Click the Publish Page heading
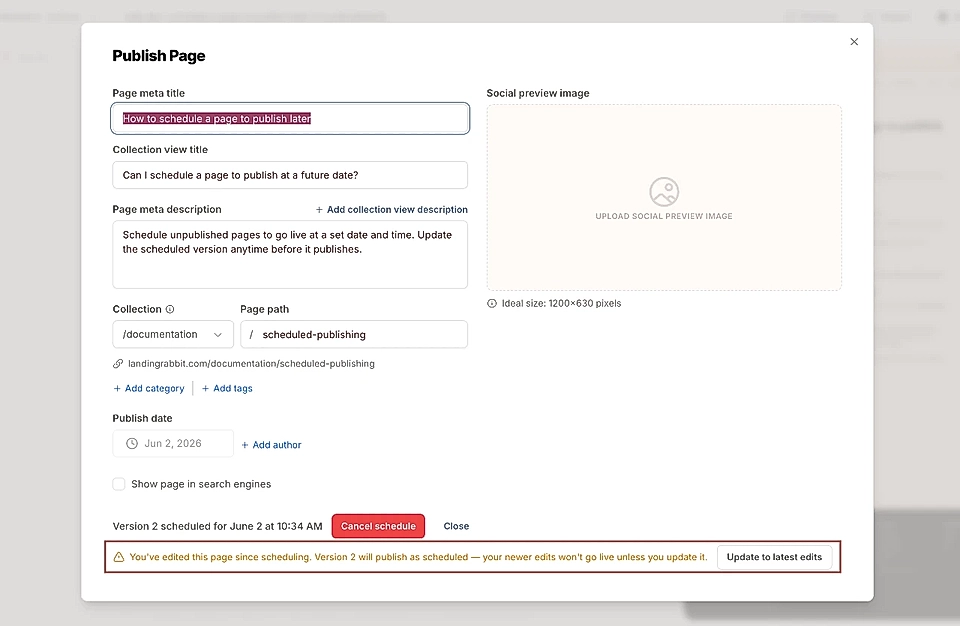Image resolution: width=960 pixels, height=626 pixels. [x=159, y=56]
